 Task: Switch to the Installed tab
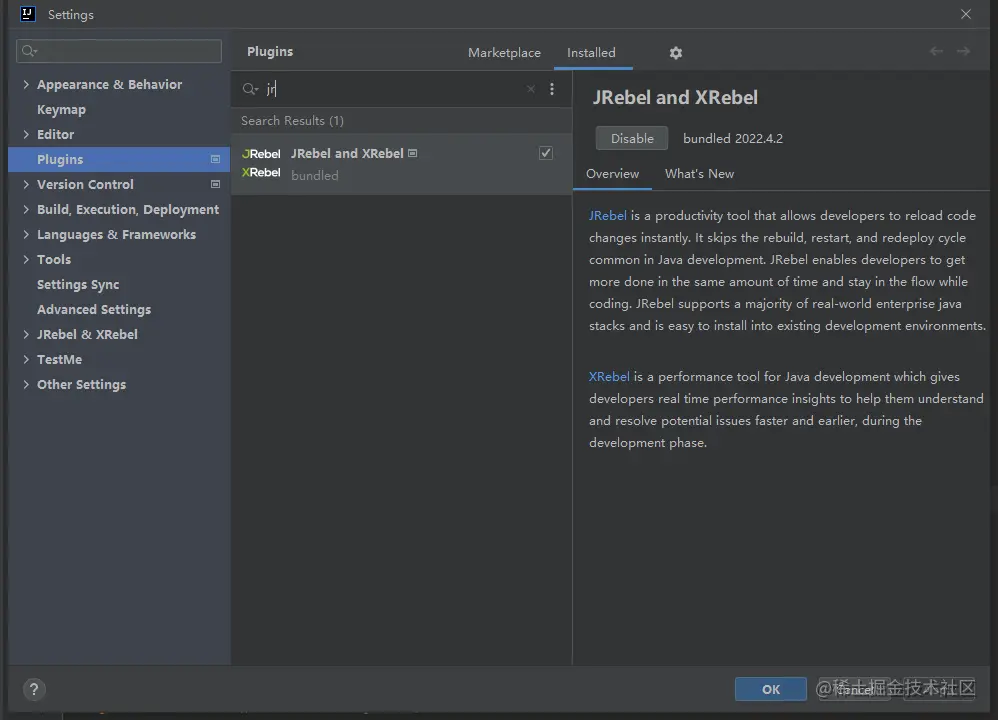click(591, 53)
